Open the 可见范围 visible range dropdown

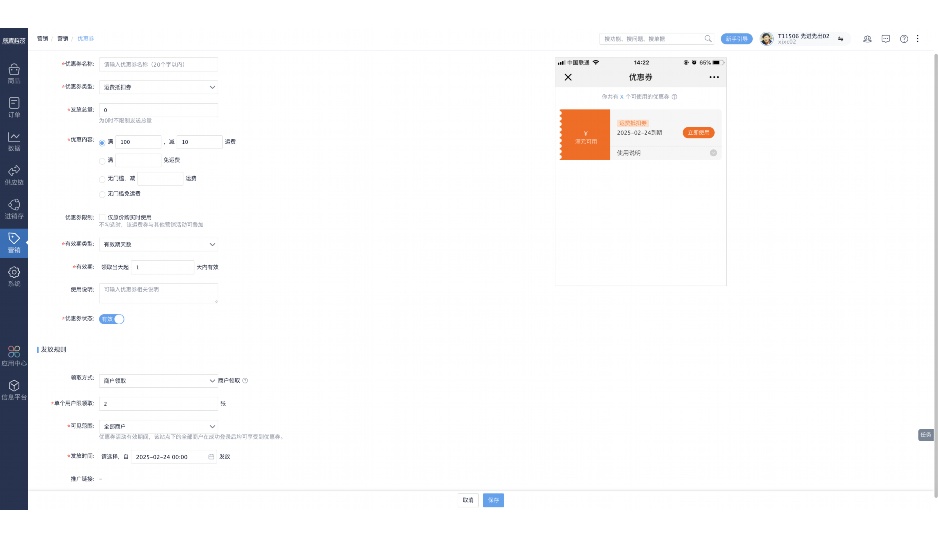pyautogui.click(x=158, y=426)
